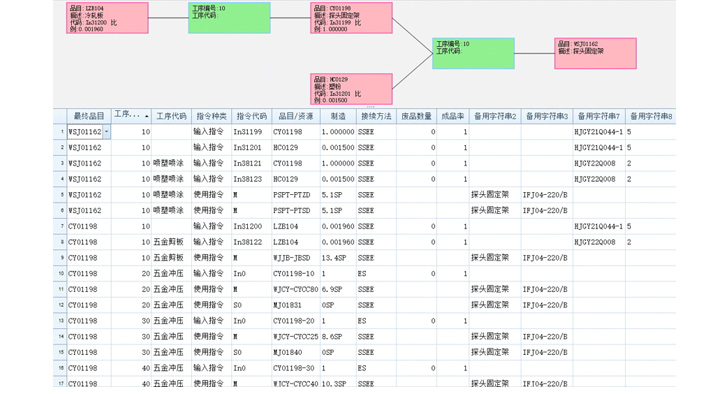Screen dimensions: 715x394
Task: Click the green process node feeding WSJ01162
Action: click(473, 53)
